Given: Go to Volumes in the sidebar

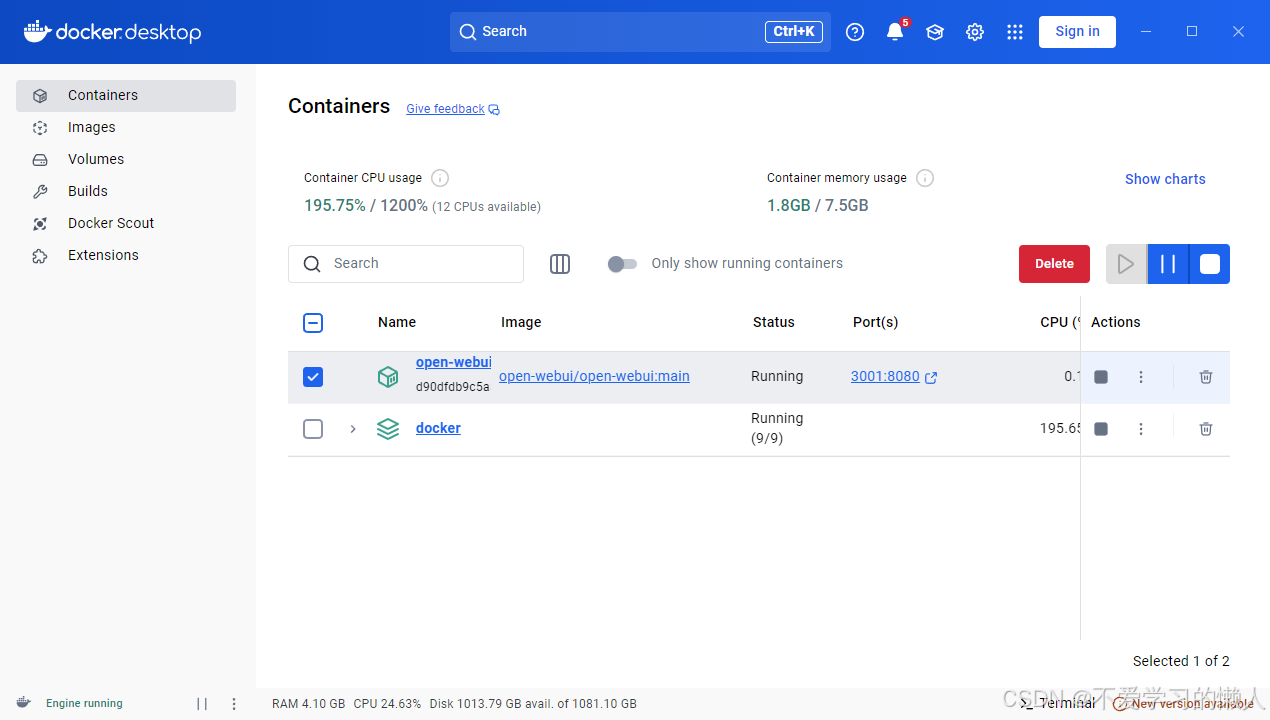Looking at the screenshot, I should [126, 160].
